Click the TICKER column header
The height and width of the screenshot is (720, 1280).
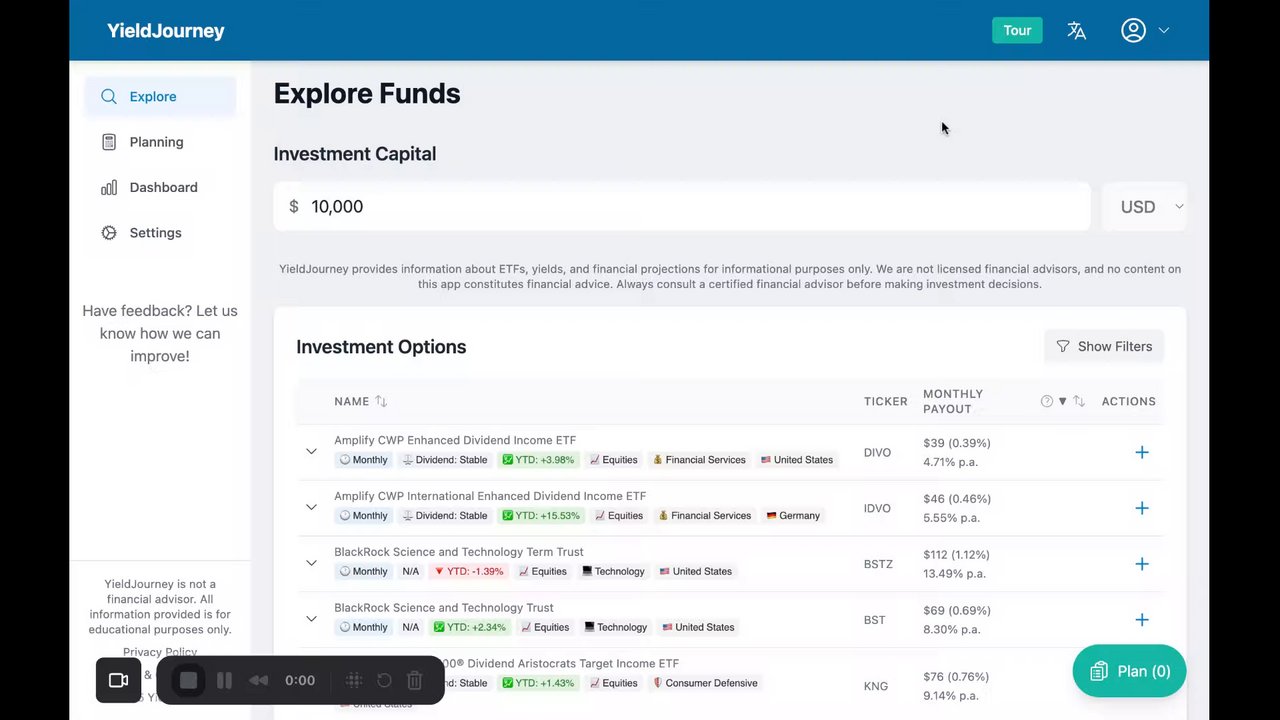click(x=886, y=401)
